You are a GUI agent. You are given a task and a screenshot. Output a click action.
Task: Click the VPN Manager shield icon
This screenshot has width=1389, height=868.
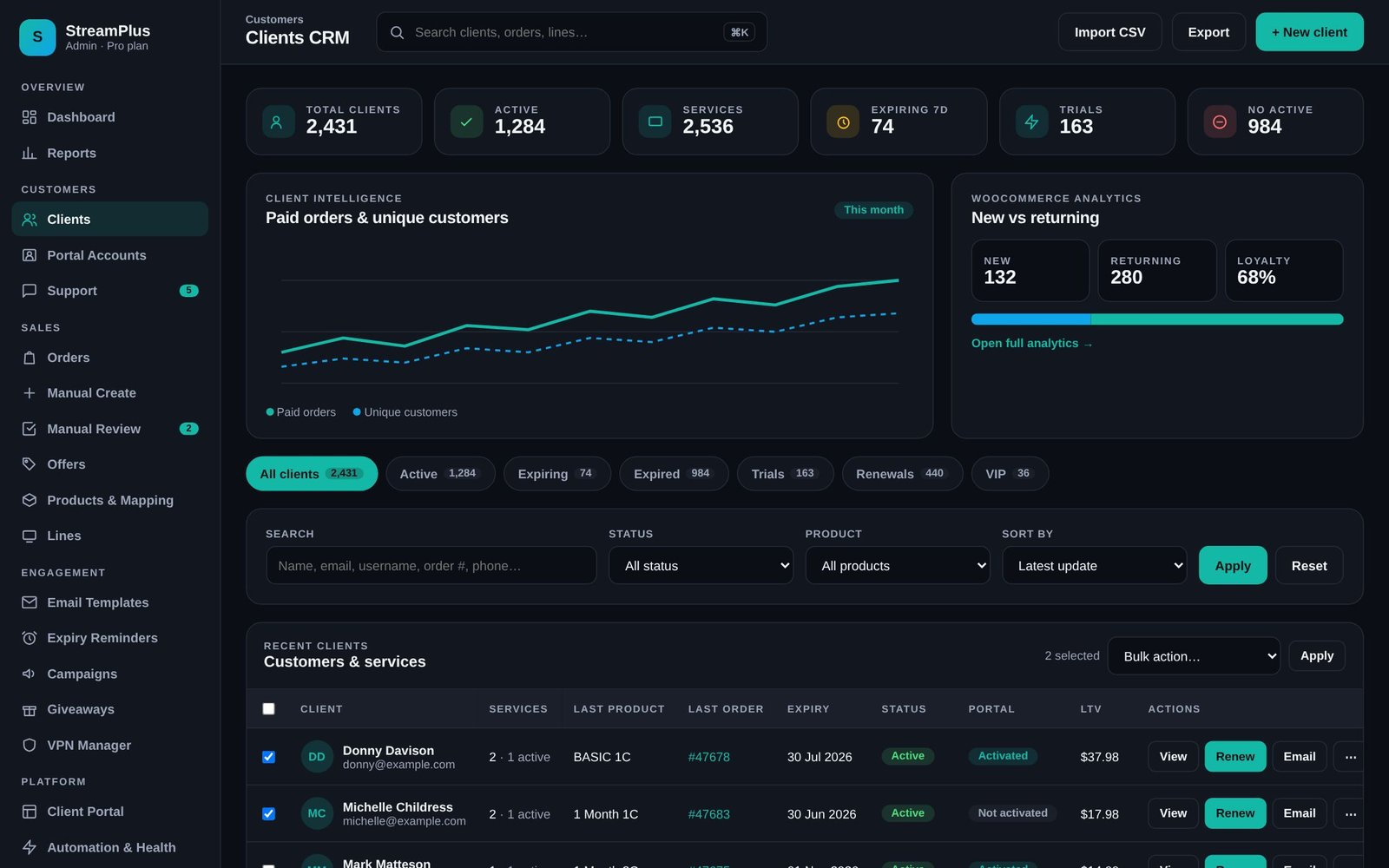pyautogui.click(x=30, y=745)
